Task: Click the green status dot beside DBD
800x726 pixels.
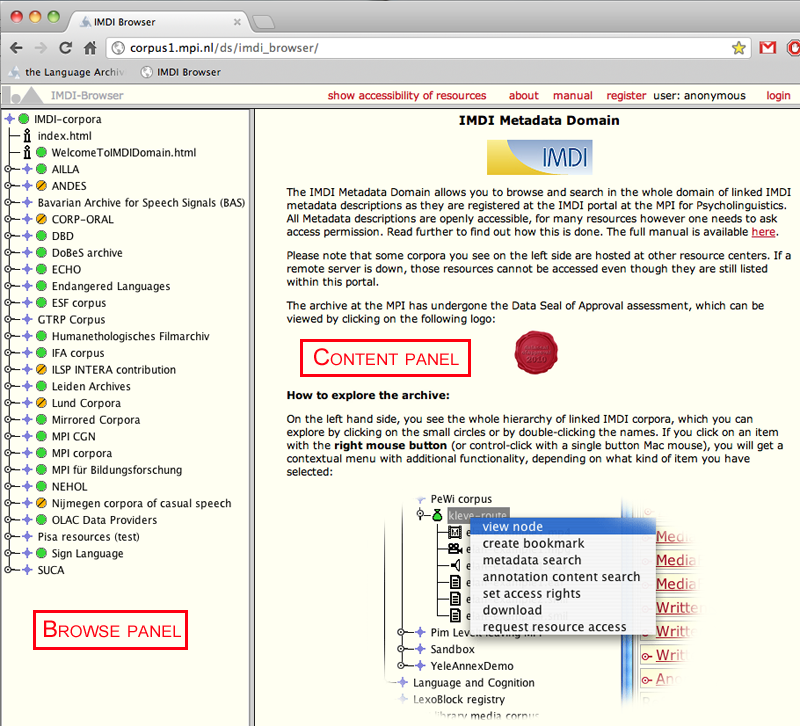Action: [x=41, y=236]
